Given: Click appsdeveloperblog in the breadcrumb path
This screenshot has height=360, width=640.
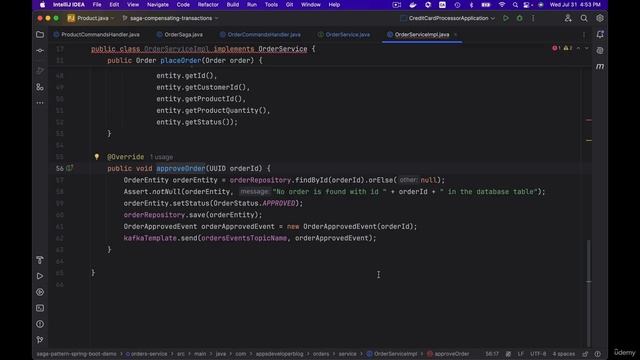Looking at the screenshot, I should coord(279,354).
